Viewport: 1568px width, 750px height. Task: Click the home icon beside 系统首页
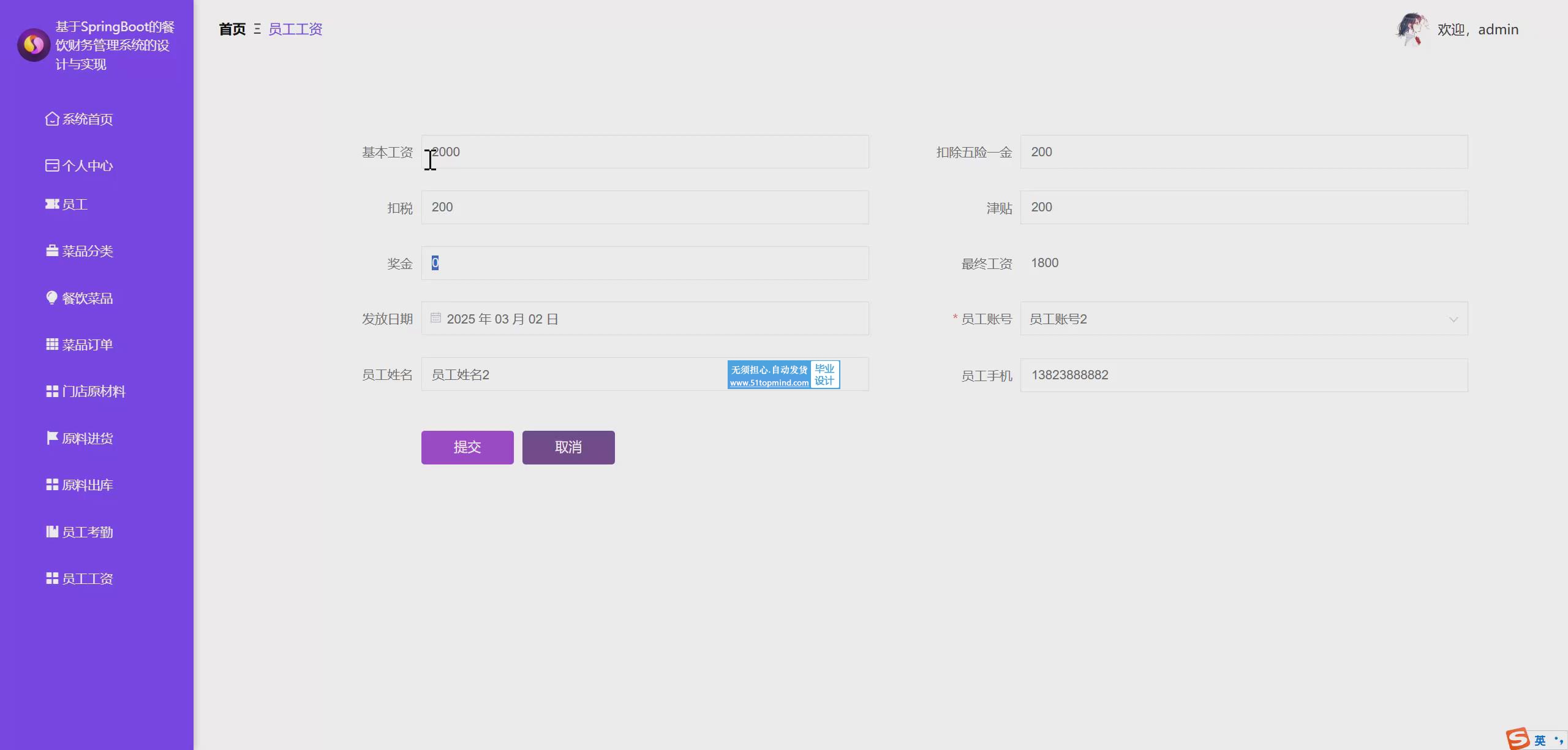pyautogui.click(x=52, y=119)
